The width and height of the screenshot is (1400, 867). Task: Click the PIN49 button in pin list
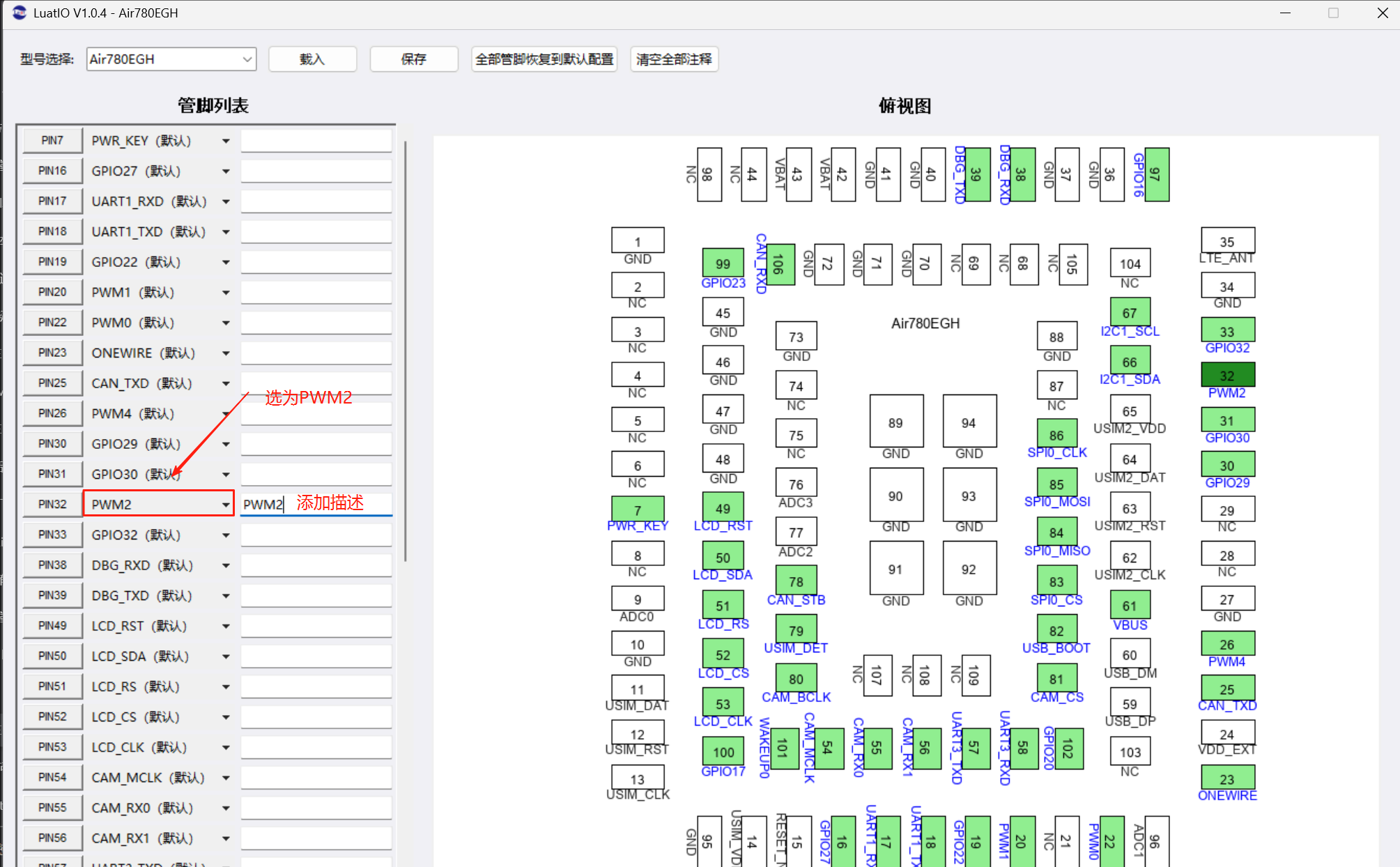52,626
